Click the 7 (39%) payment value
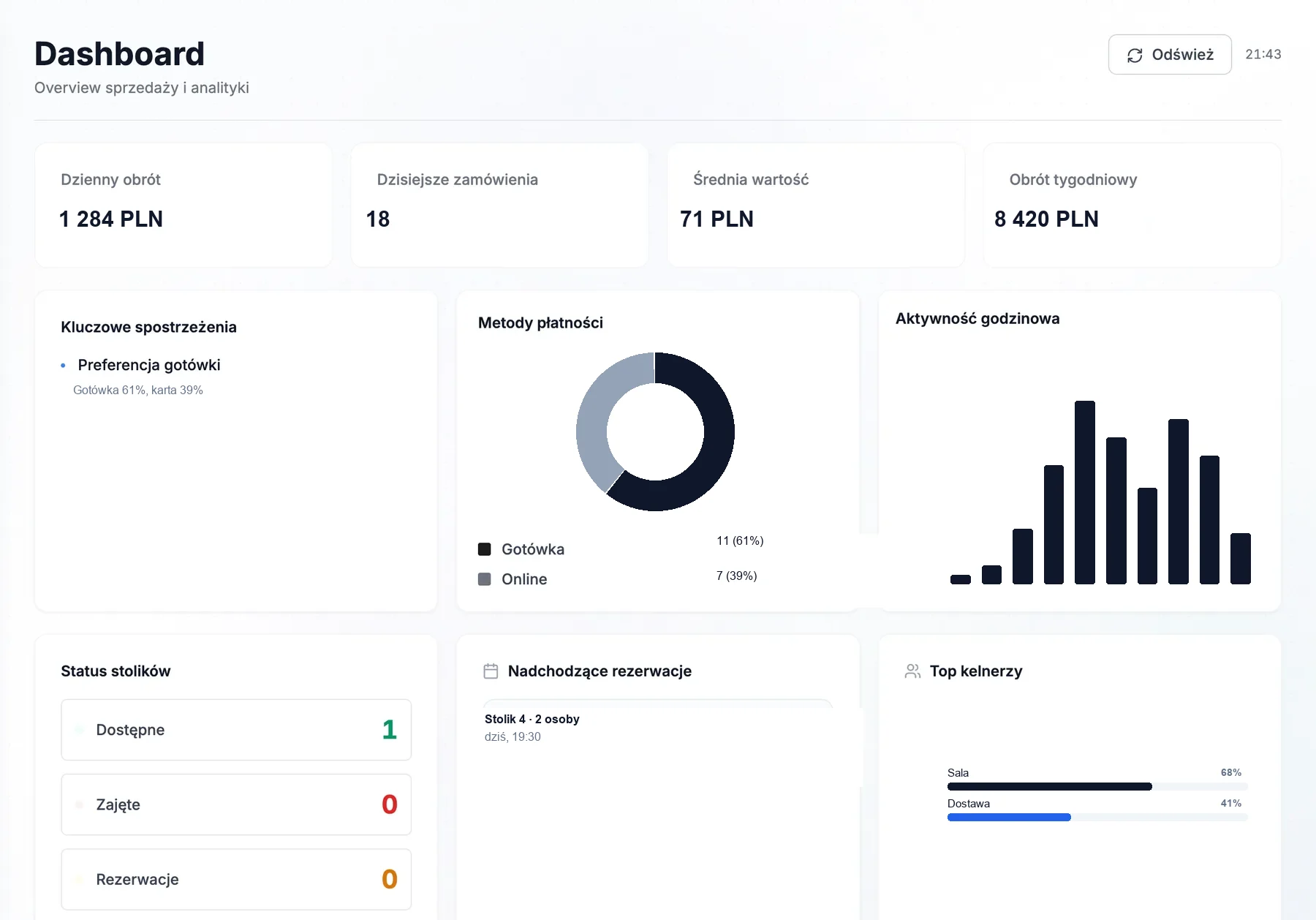The width and height of the screenshot is (1316, 920). point(736,576)
